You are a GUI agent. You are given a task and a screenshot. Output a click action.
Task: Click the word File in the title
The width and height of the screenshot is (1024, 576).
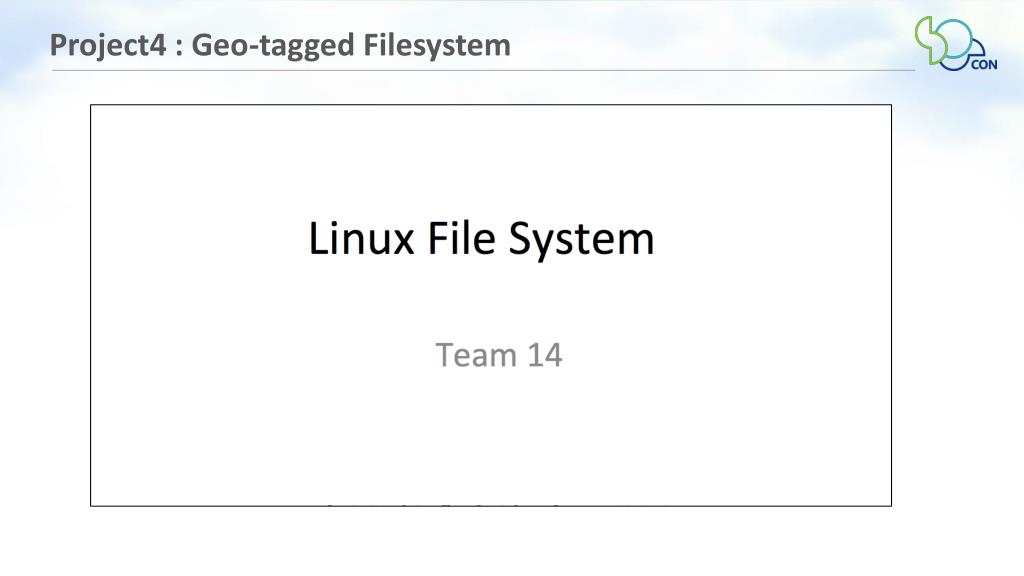pos(461,238)
